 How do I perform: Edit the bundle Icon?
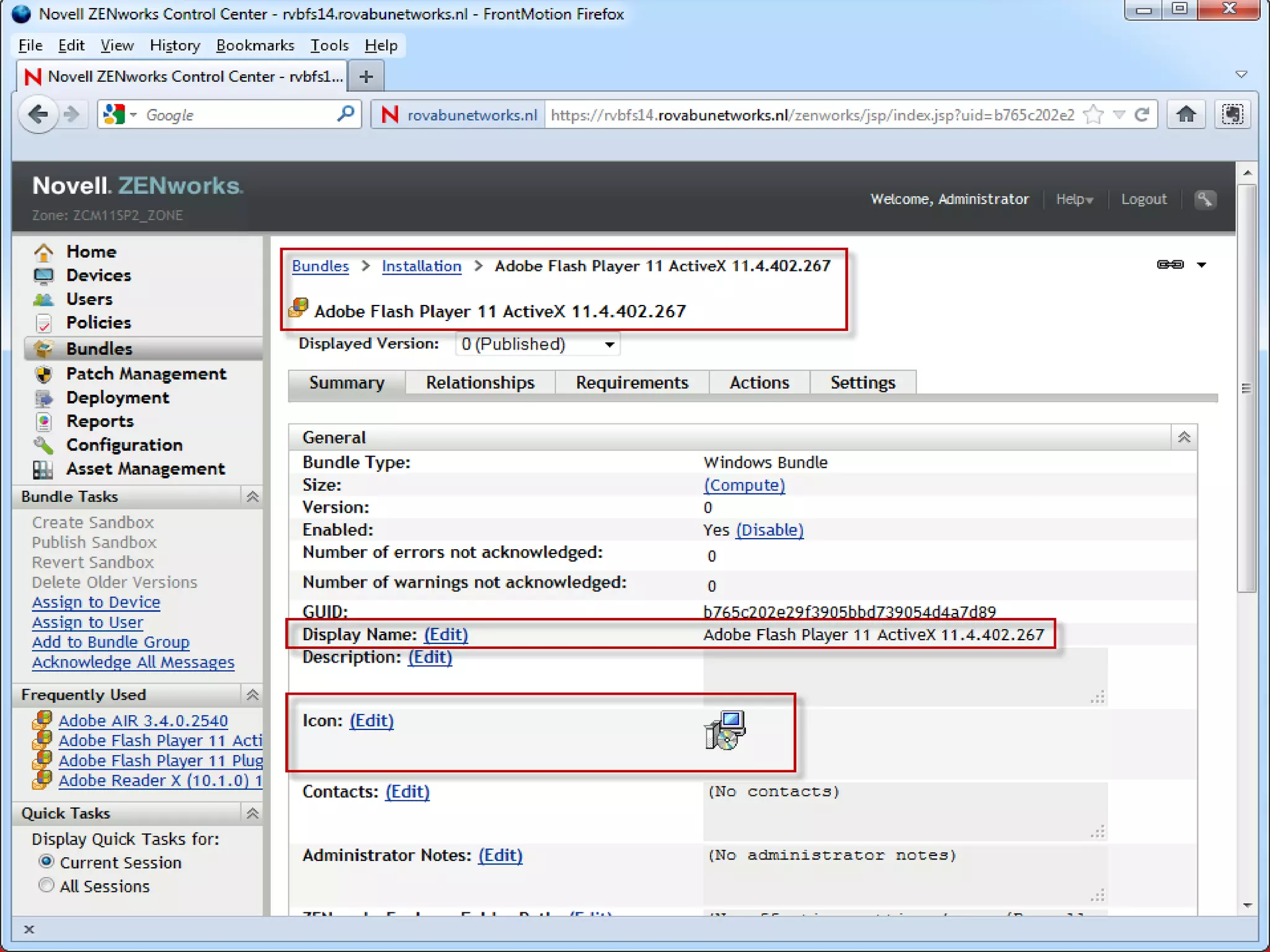371,721
